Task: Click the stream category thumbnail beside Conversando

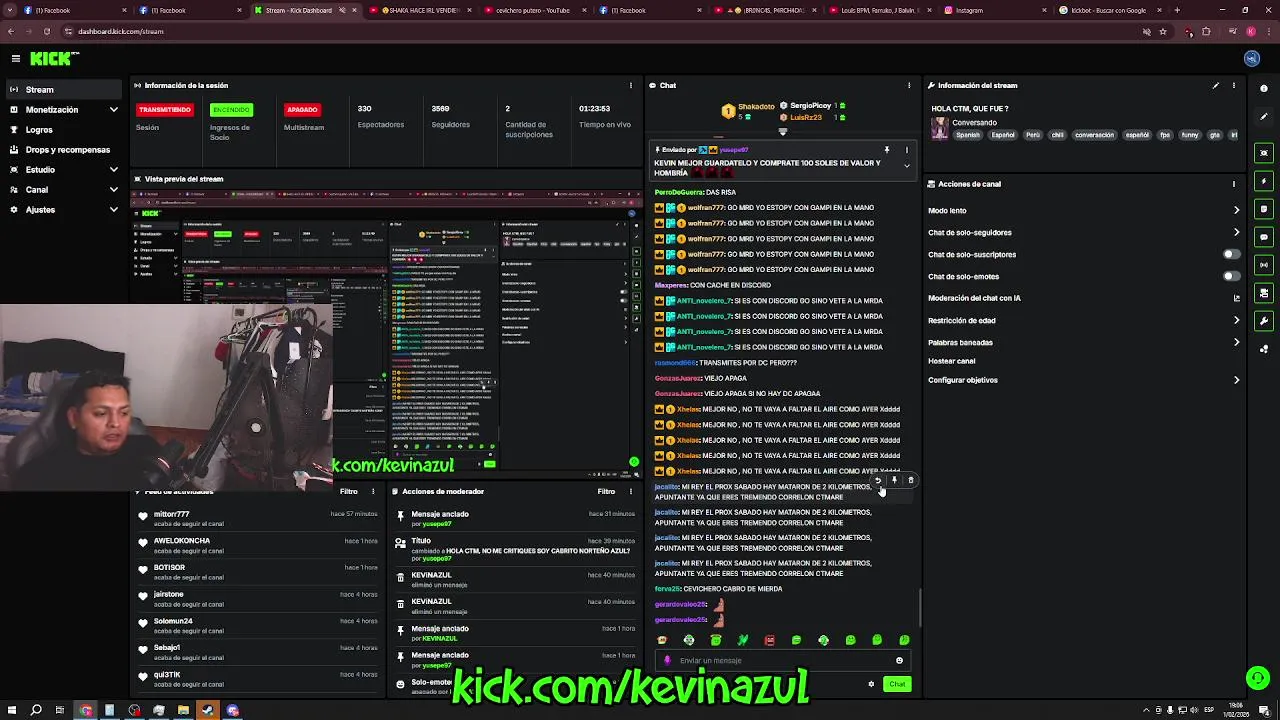Action: coord(939,128)
